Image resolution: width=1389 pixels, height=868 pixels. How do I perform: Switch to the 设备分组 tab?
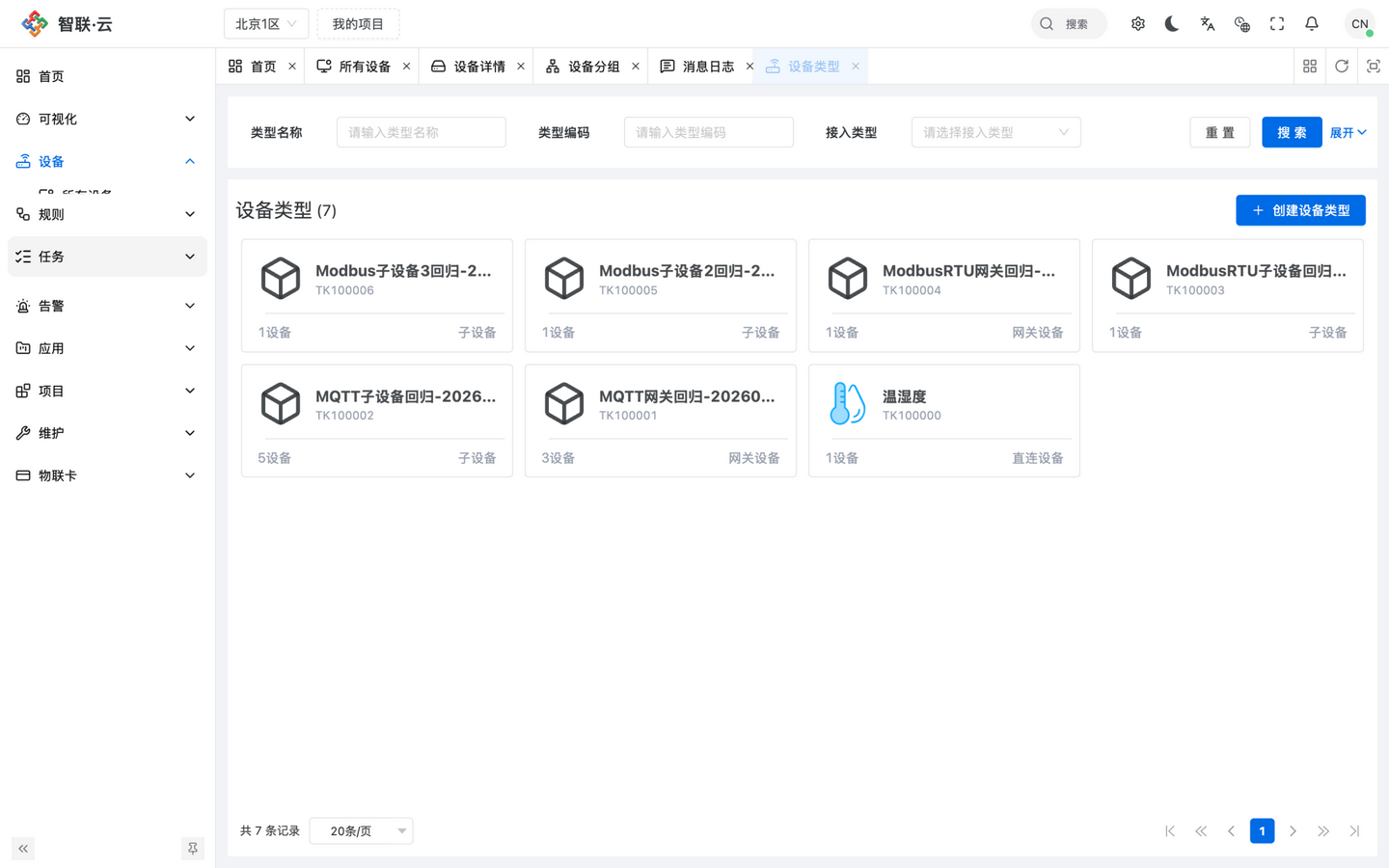click(x=592, y=67)
